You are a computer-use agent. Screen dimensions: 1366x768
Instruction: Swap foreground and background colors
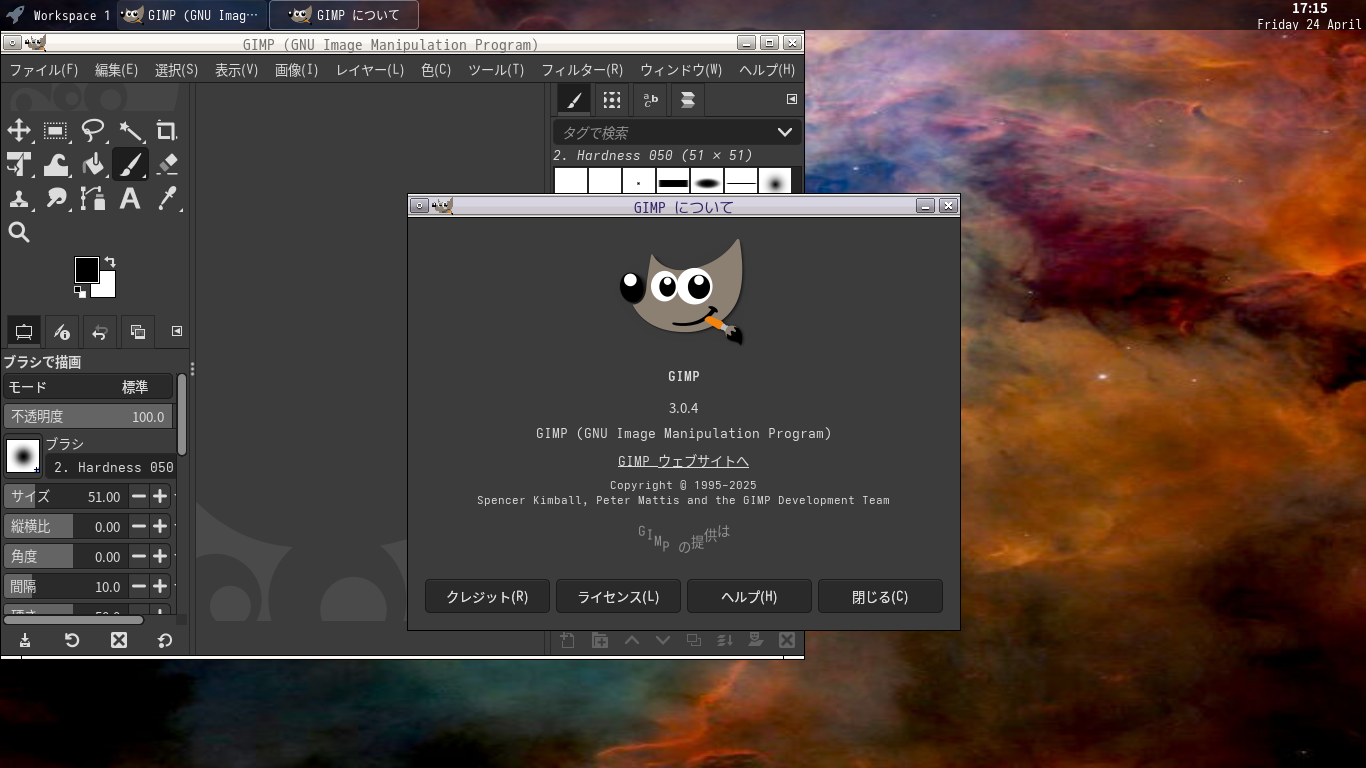click(x=110, y=262)
